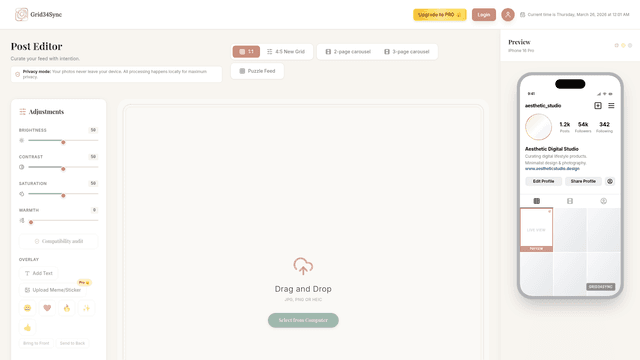Click the add person icon beside Share Profile

[610, 181]
